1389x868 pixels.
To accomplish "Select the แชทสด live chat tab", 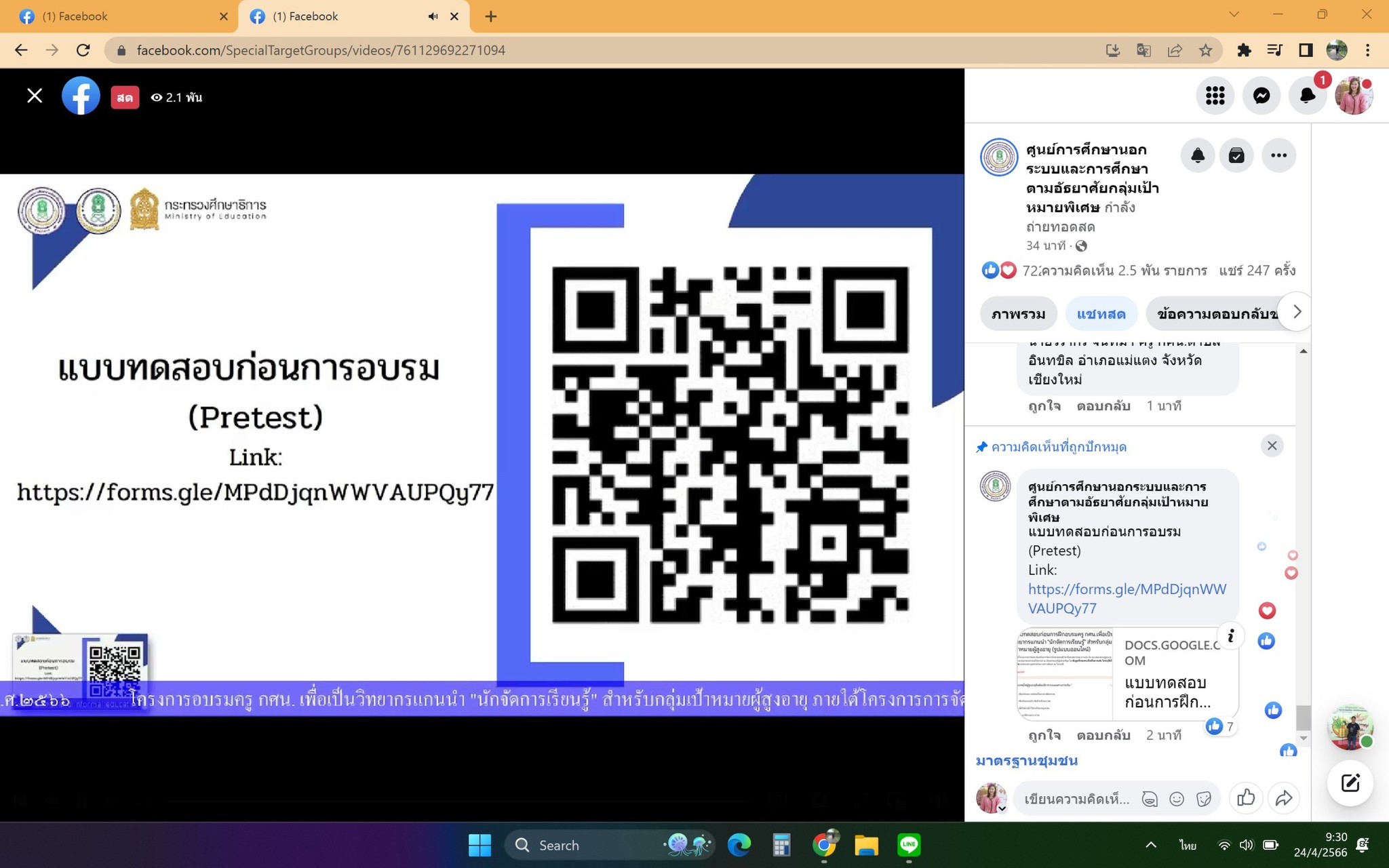I will [1101, 314].
